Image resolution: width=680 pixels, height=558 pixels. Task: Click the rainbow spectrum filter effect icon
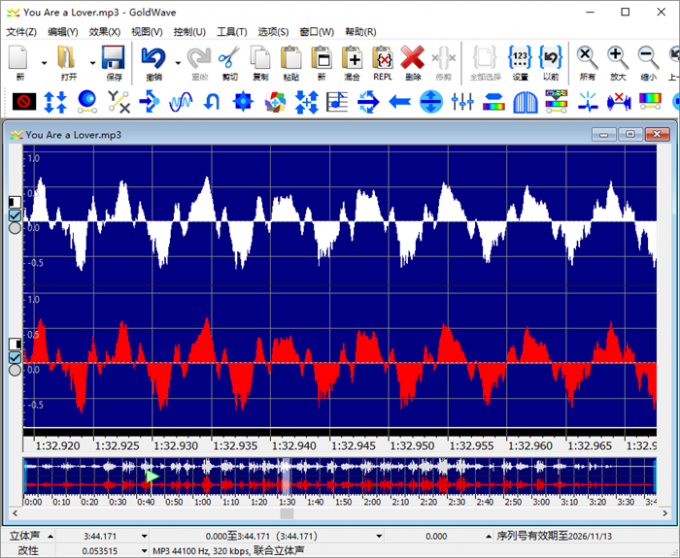tap(650, 102)
